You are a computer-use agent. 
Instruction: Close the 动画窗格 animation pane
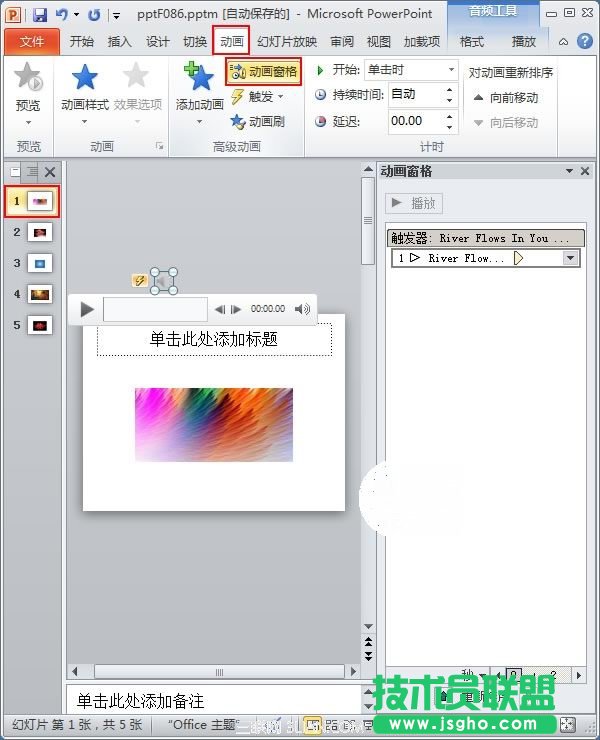point(585,171)
